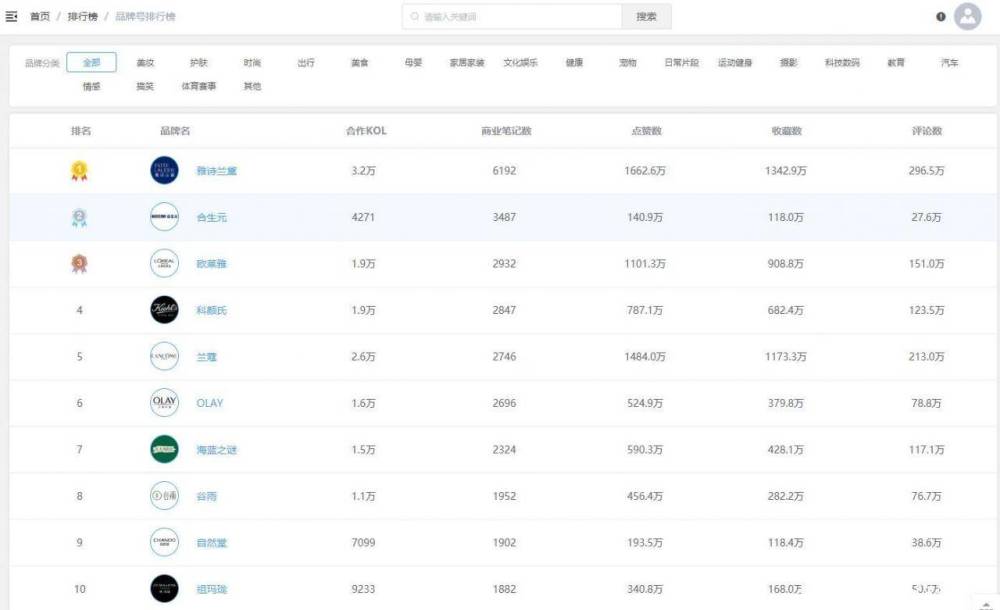Click the L'Oreal brand logo
Viewport: 1000px width, 610px height.
point(164,264)
